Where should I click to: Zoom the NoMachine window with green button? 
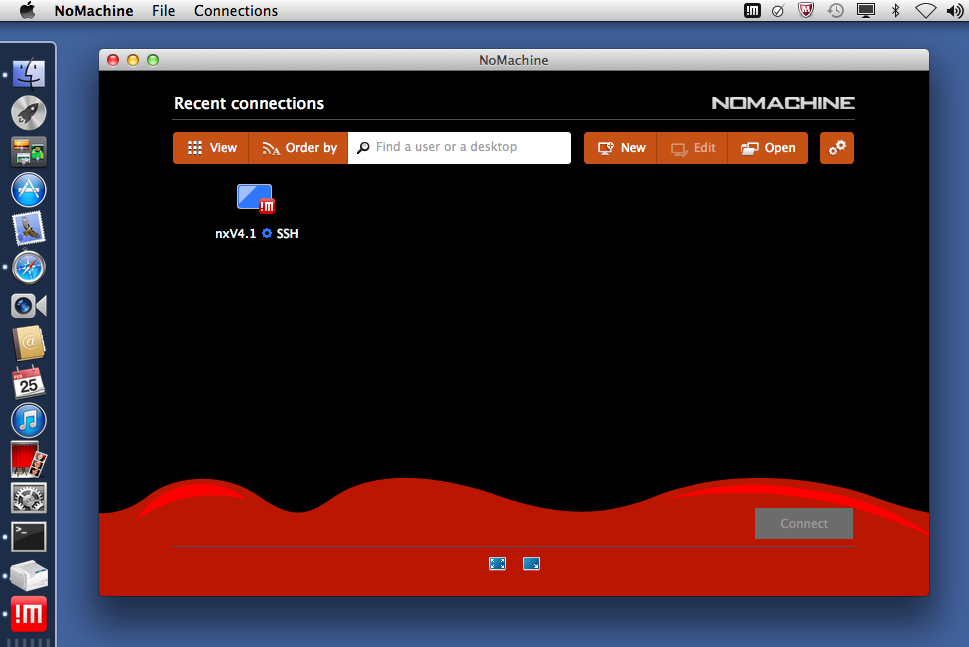click(153, 60)
